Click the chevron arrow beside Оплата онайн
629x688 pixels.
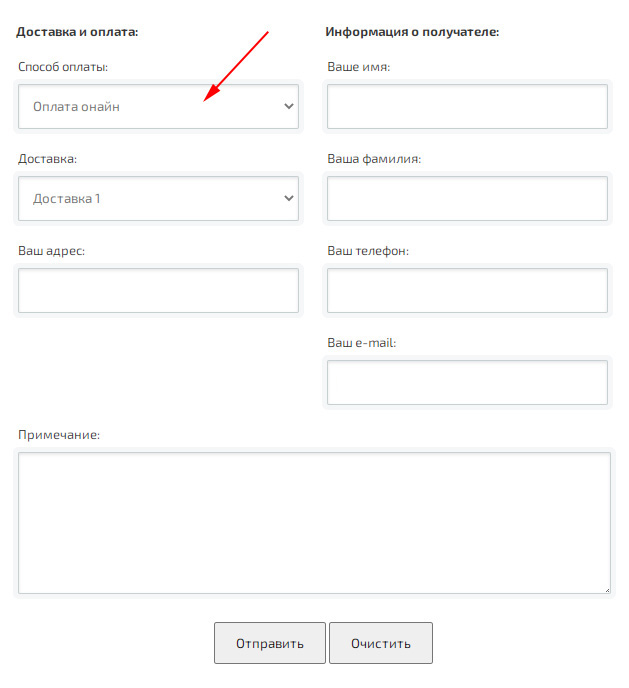tap(289, 106)
